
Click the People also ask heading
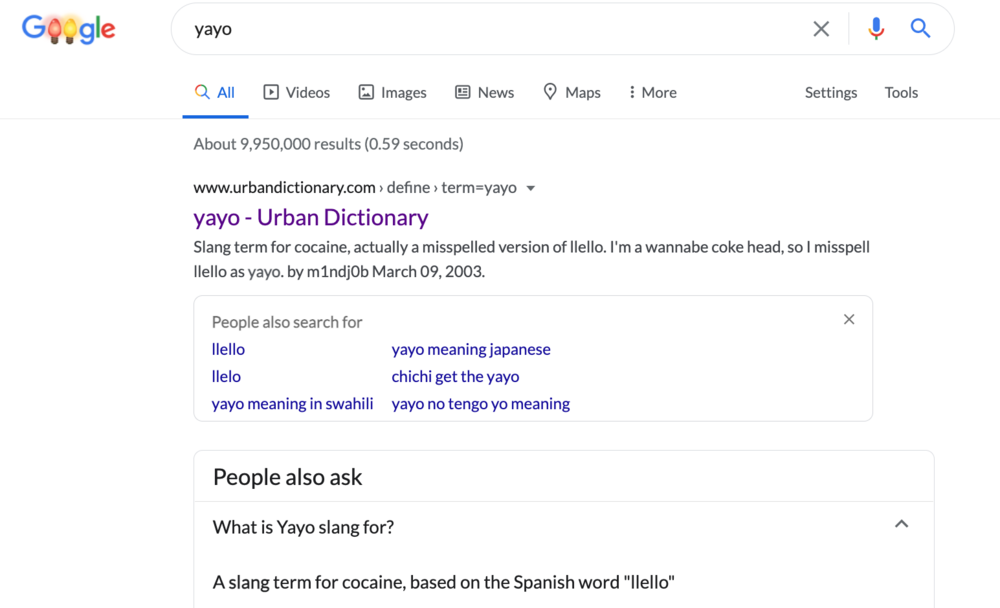[288, 477]
